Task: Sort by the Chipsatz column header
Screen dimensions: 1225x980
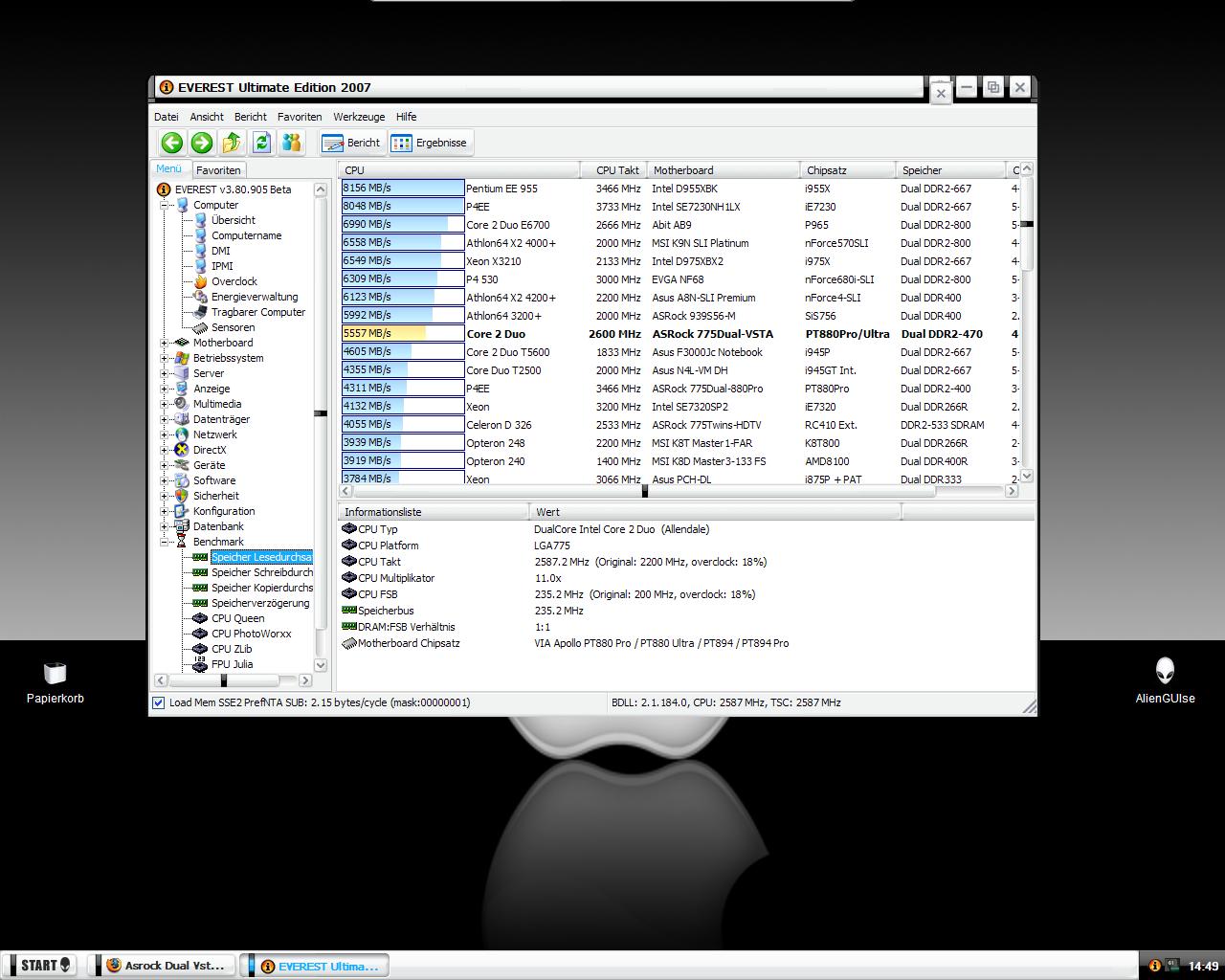Action: [848, 170]
